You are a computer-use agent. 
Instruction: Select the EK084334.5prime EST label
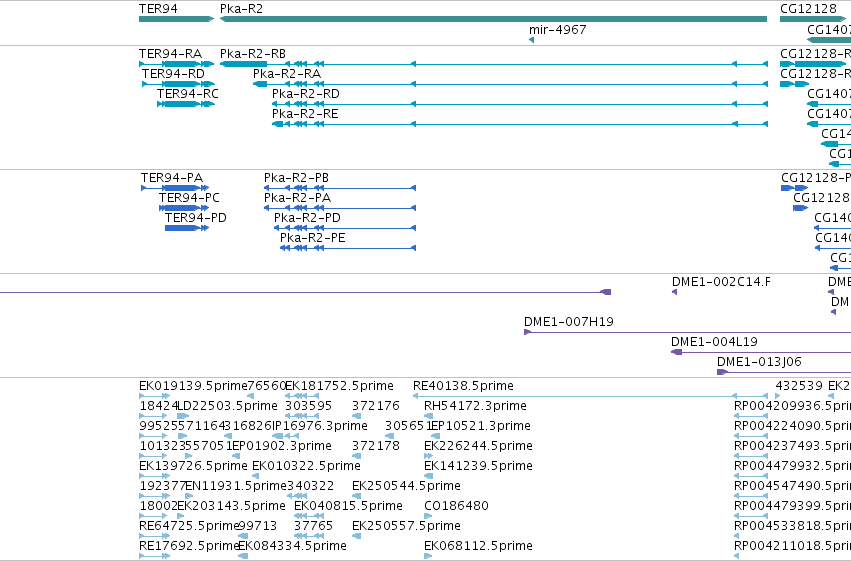click(x=293, y=546)
